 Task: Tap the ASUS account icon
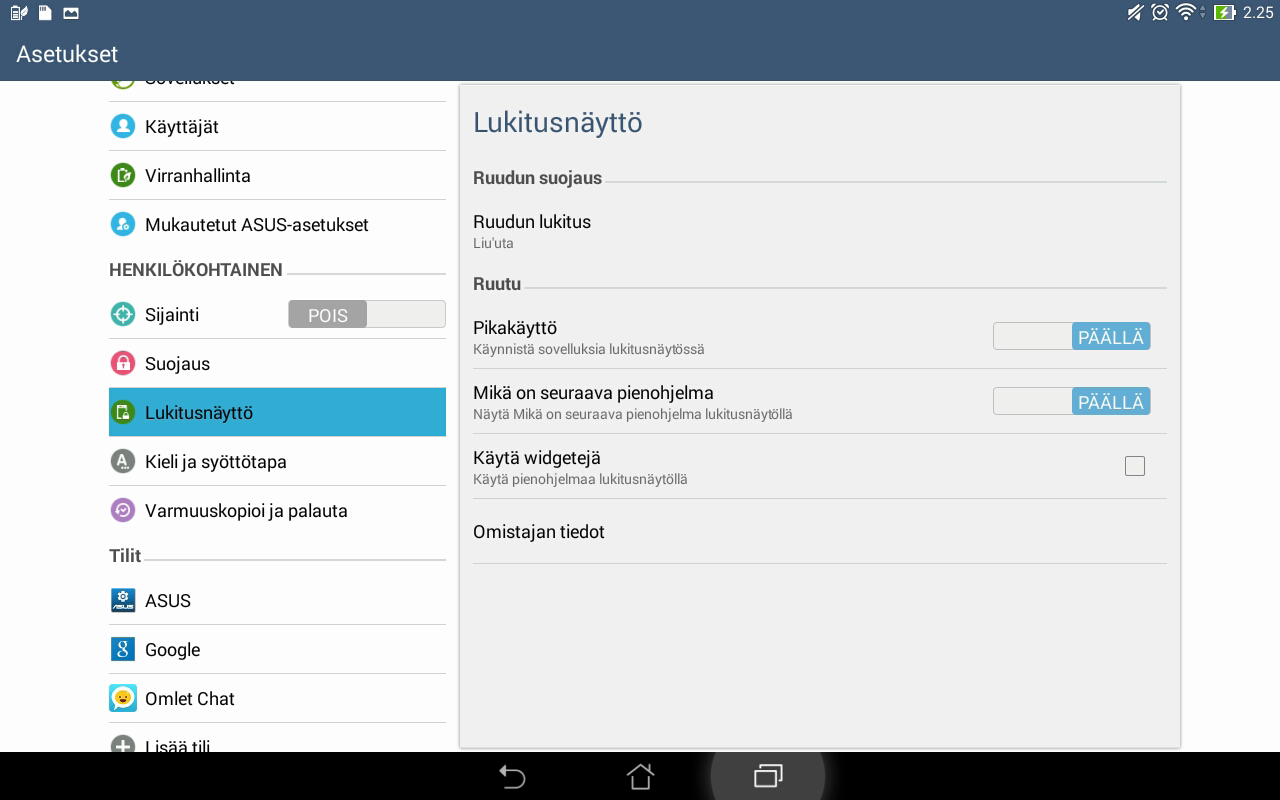pyautogui.click(x=122, y=600)
